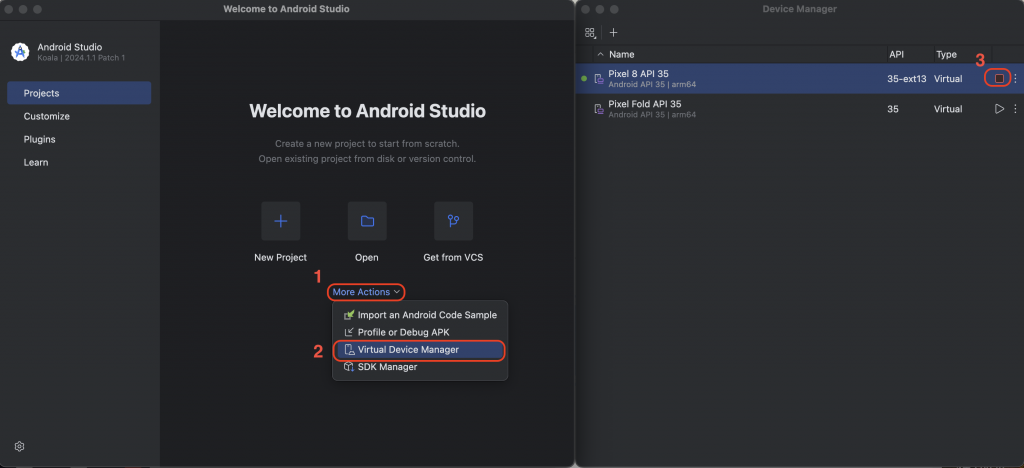The image size is (1024, 468).
Task: Close the Welcome to Android Studio window
Action: coord(9,9)
